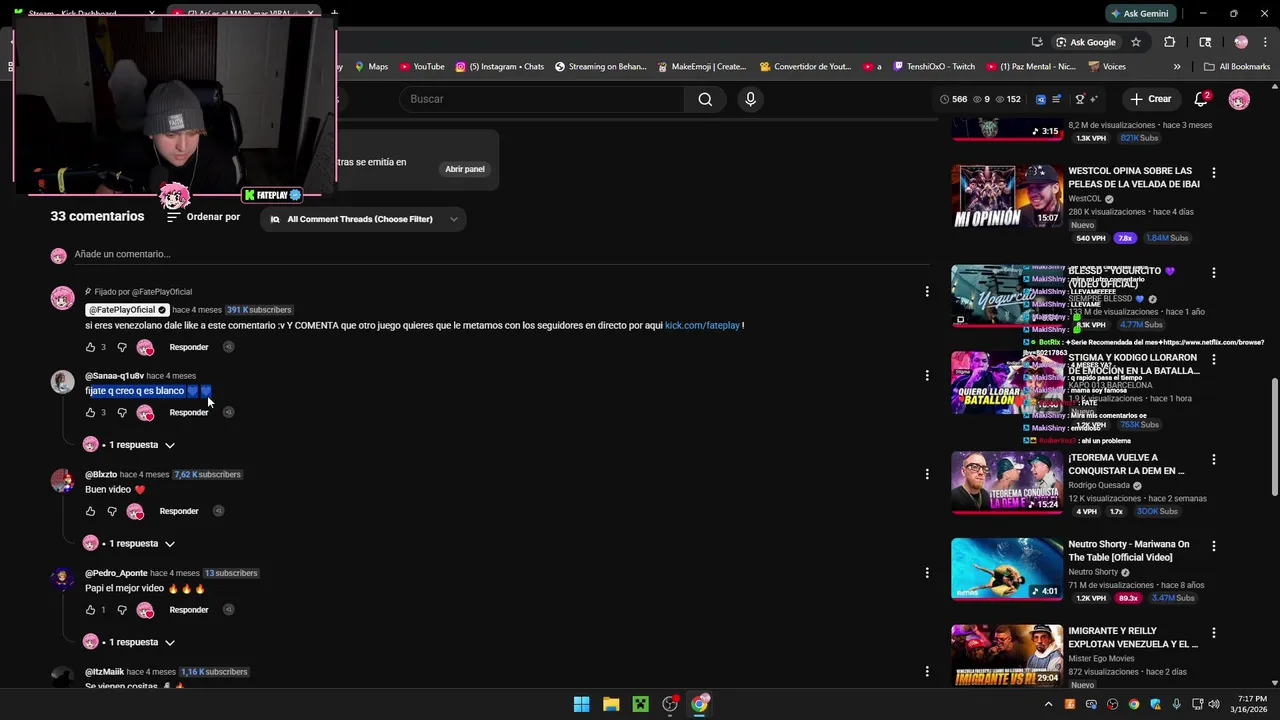Open the YouTube bookmark
Viewport: 1280px width, 720px height.
421,67
